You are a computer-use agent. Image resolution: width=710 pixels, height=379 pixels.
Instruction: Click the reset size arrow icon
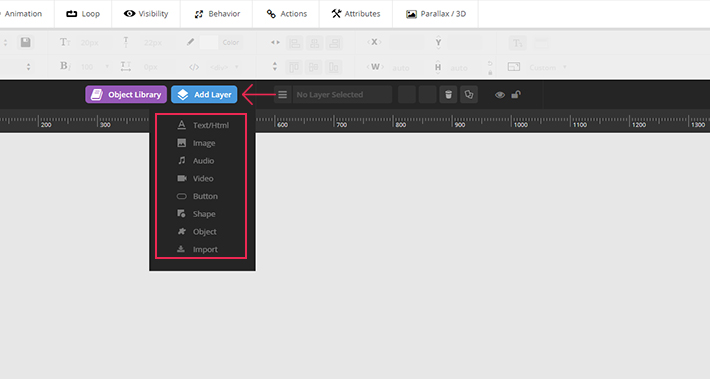(490, 63)
